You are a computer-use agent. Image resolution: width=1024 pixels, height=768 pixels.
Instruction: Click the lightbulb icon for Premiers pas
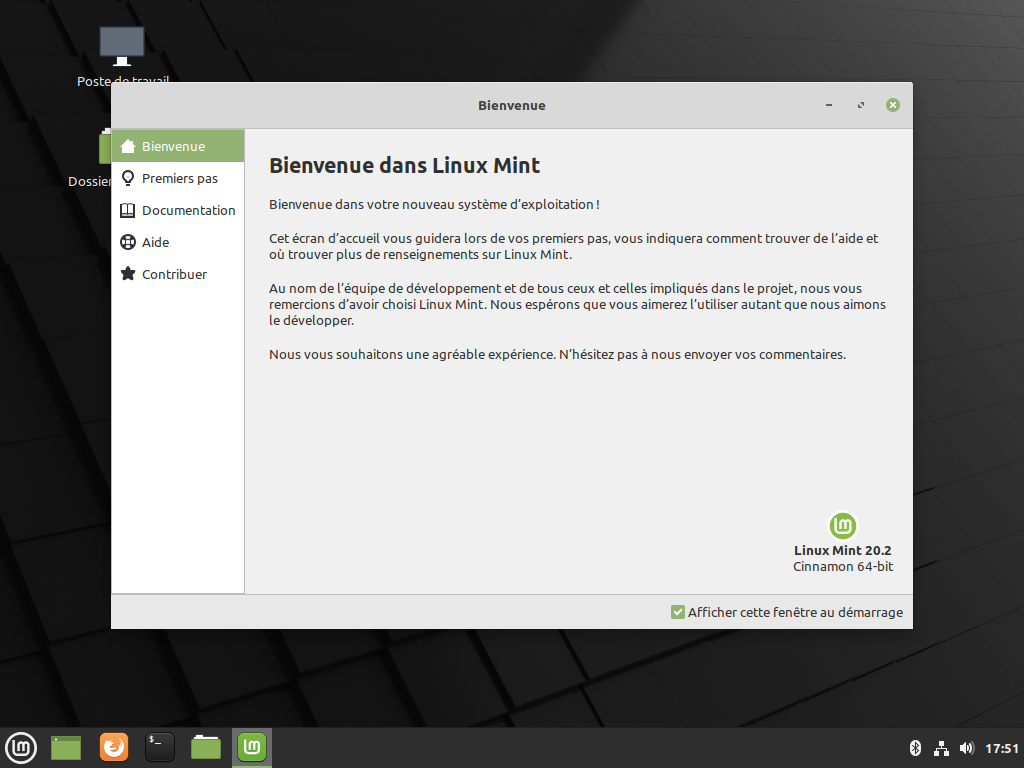tap(128, 178)
